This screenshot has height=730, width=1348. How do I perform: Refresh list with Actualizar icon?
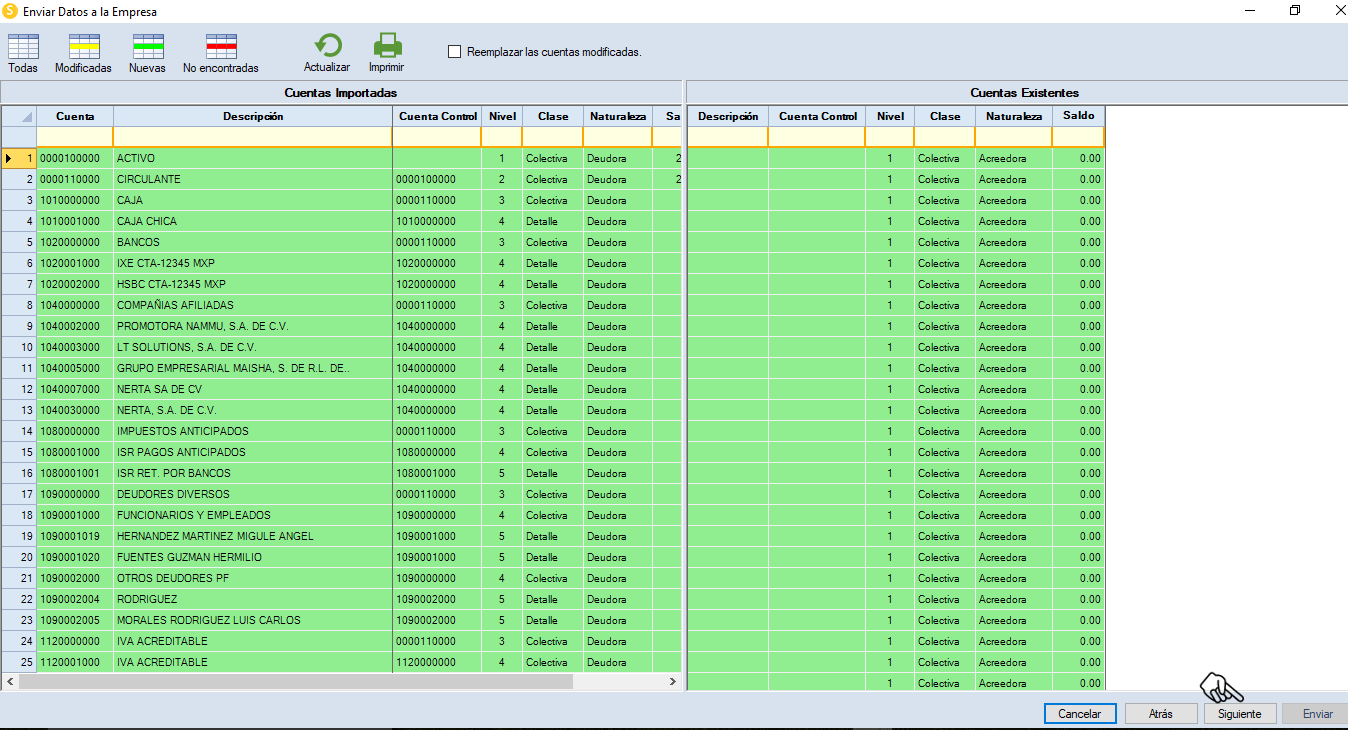pyautogui.click(x=327, y=47)
